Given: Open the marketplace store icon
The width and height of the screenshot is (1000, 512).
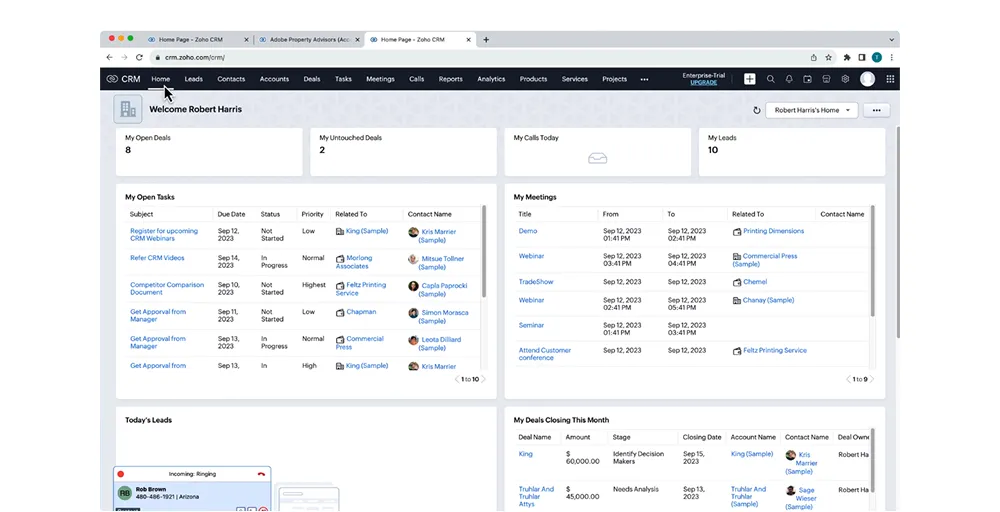Looking at the screenshot, I should (826, 79).
